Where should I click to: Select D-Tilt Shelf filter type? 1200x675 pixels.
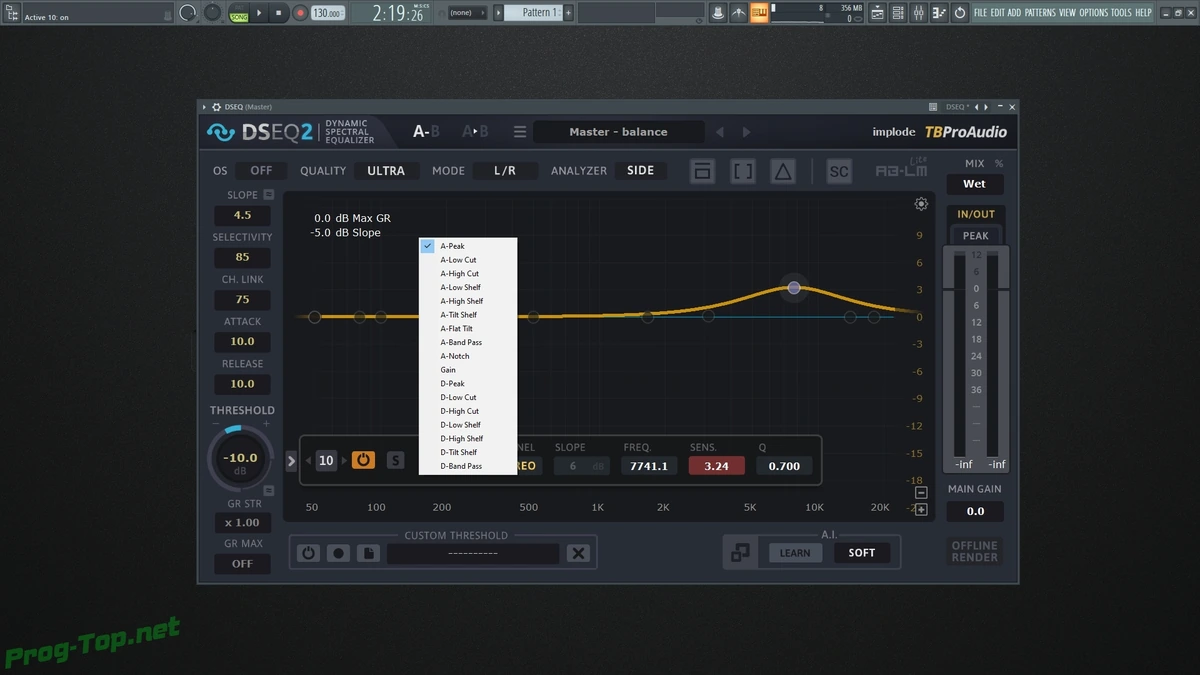point(467,452)
